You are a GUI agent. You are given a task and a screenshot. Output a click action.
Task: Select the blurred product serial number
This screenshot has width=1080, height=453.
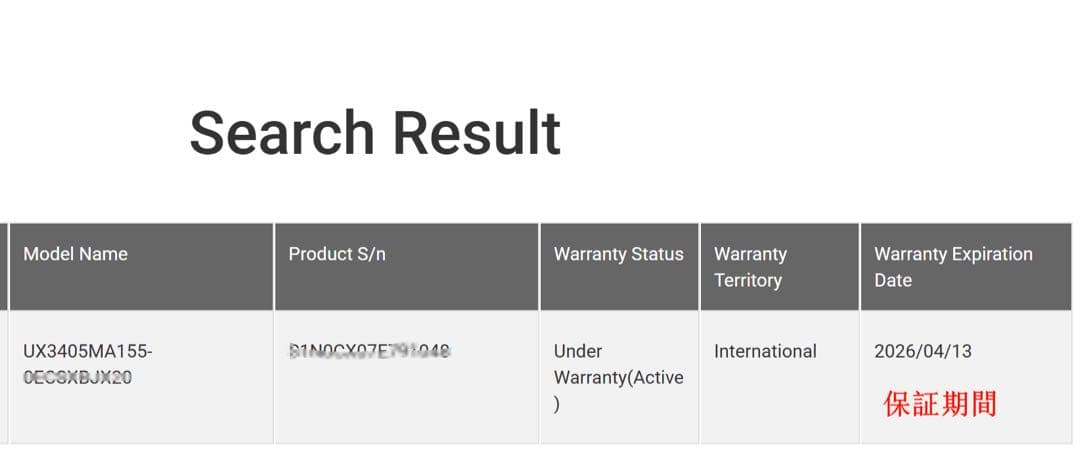(369, 351)
